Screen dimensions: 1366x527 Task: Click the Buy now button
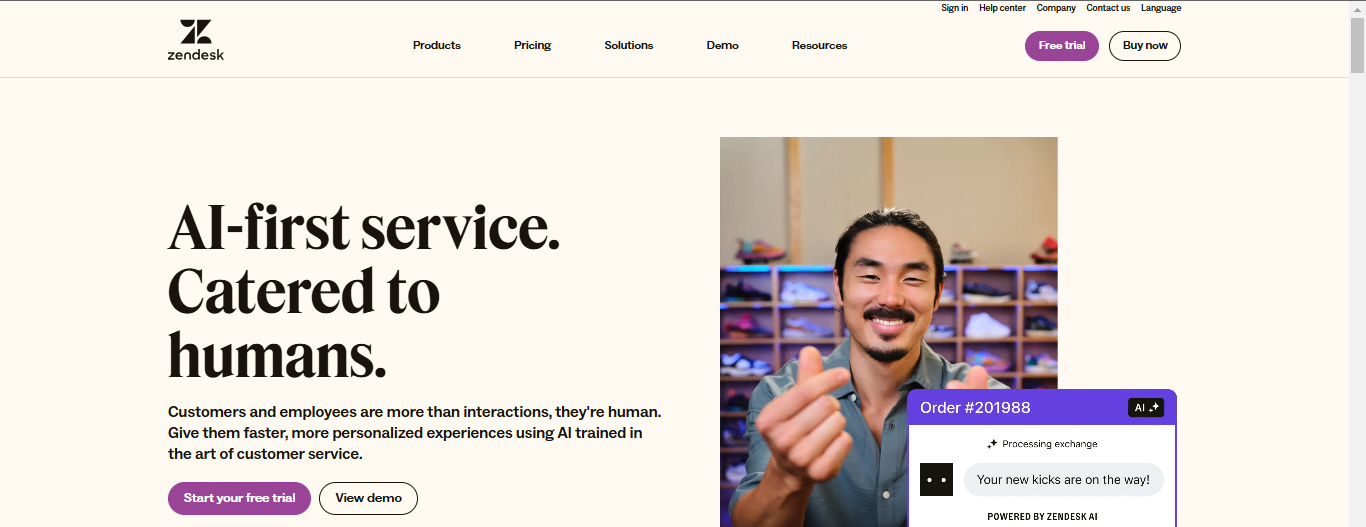[x=1145, y=46]
